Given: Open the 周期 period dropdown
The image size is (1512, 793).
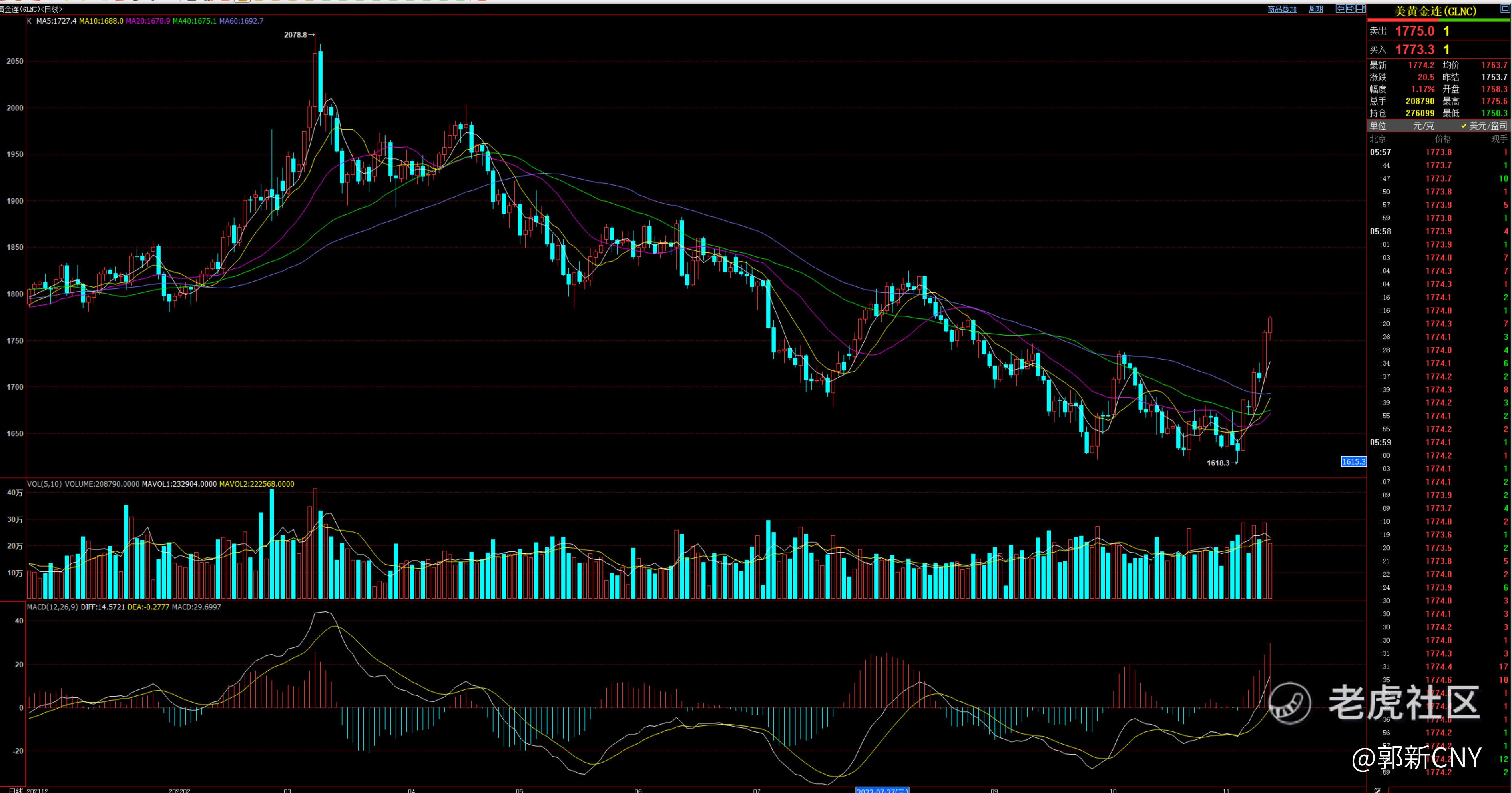Looking at the screenshot, I should (1315, 10).
